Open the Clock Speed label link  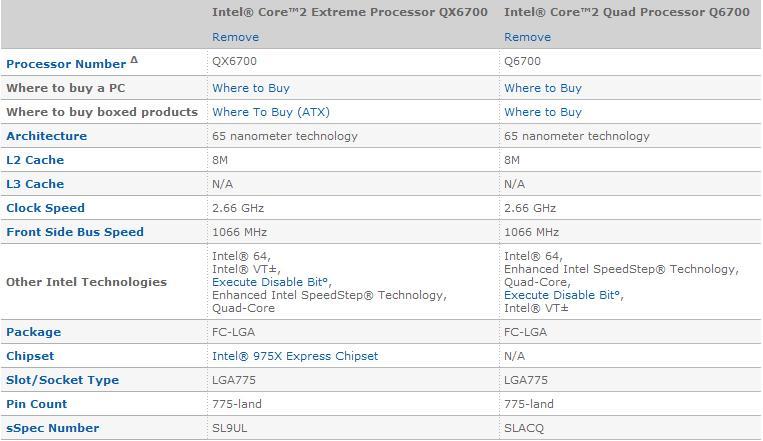(45, 208)
